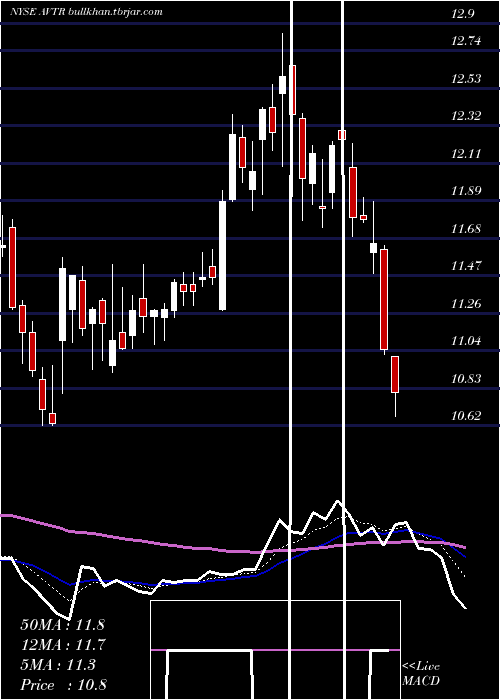This screenshot has width=500, height=700.
Task: Click the 10.83 price axis label
Action: [466, 379]
